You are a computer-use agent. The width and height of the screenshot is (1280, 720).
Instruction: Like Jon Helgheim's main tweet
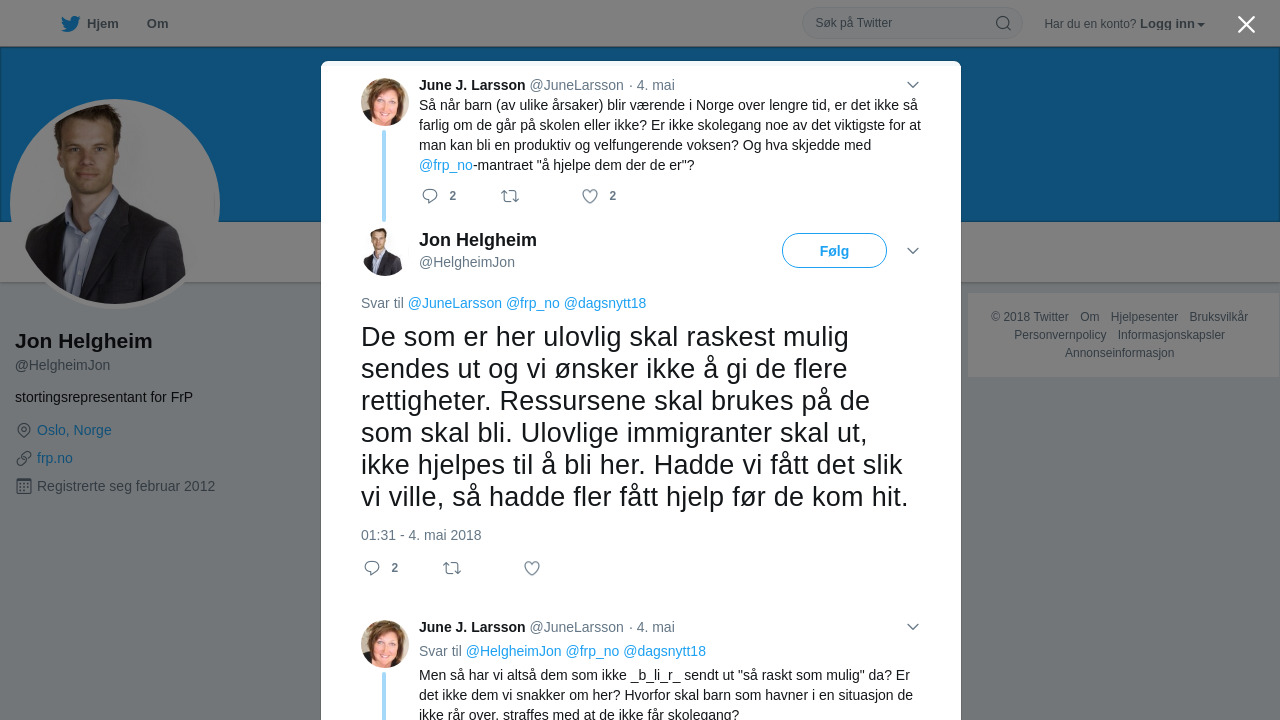(x=532, y=568)
